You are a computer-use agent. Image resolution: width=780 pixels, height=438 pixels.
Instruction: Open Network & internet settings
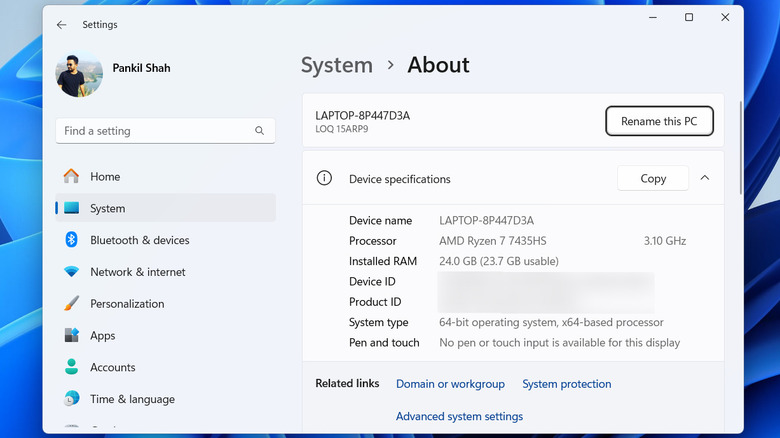(x=137, y=272)
